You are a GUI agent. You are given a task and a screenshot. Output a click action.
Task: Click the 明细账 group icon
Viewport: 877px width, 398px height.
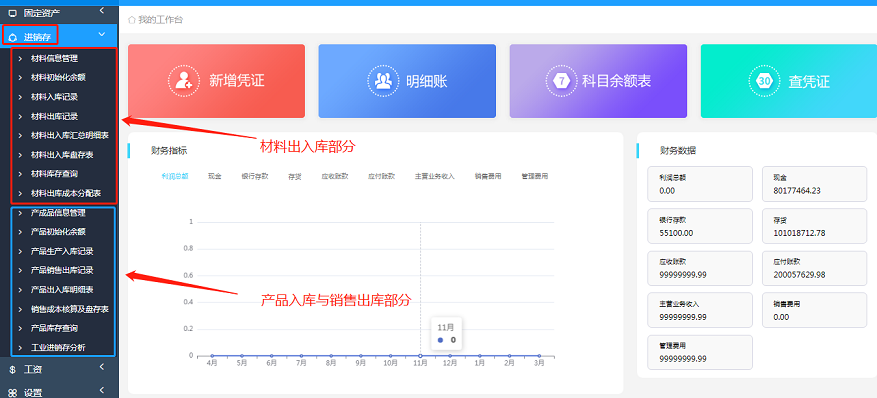383,81
